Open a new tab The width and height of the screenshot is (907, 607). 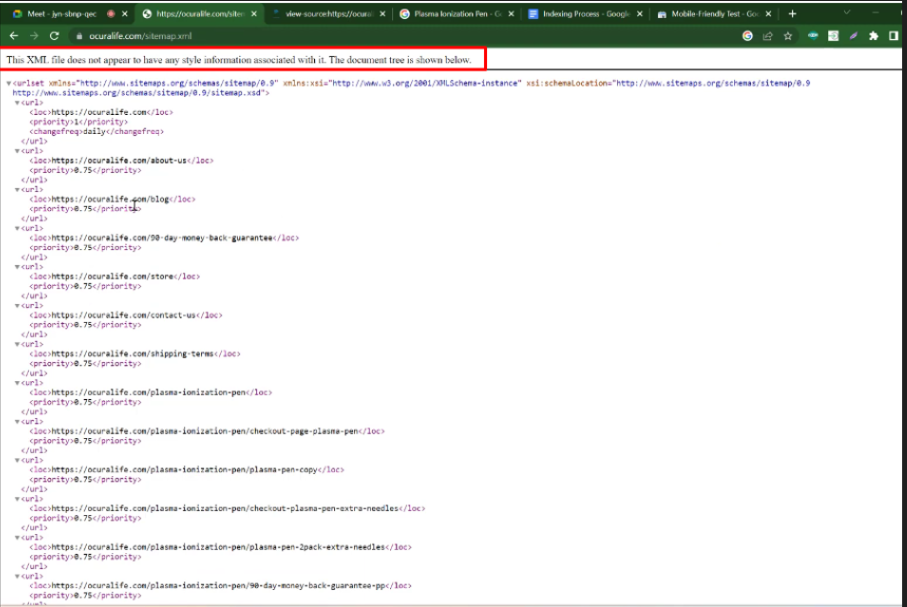(x=792, y=13)
